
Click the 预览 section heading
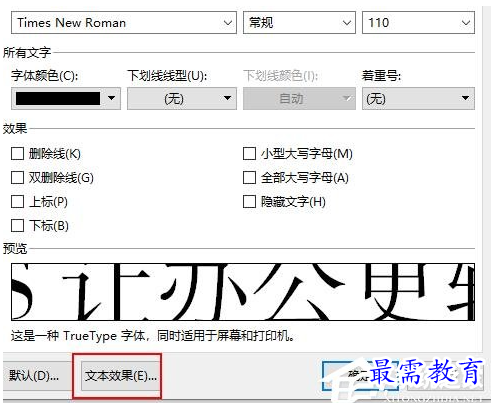[x=15, y=249]
